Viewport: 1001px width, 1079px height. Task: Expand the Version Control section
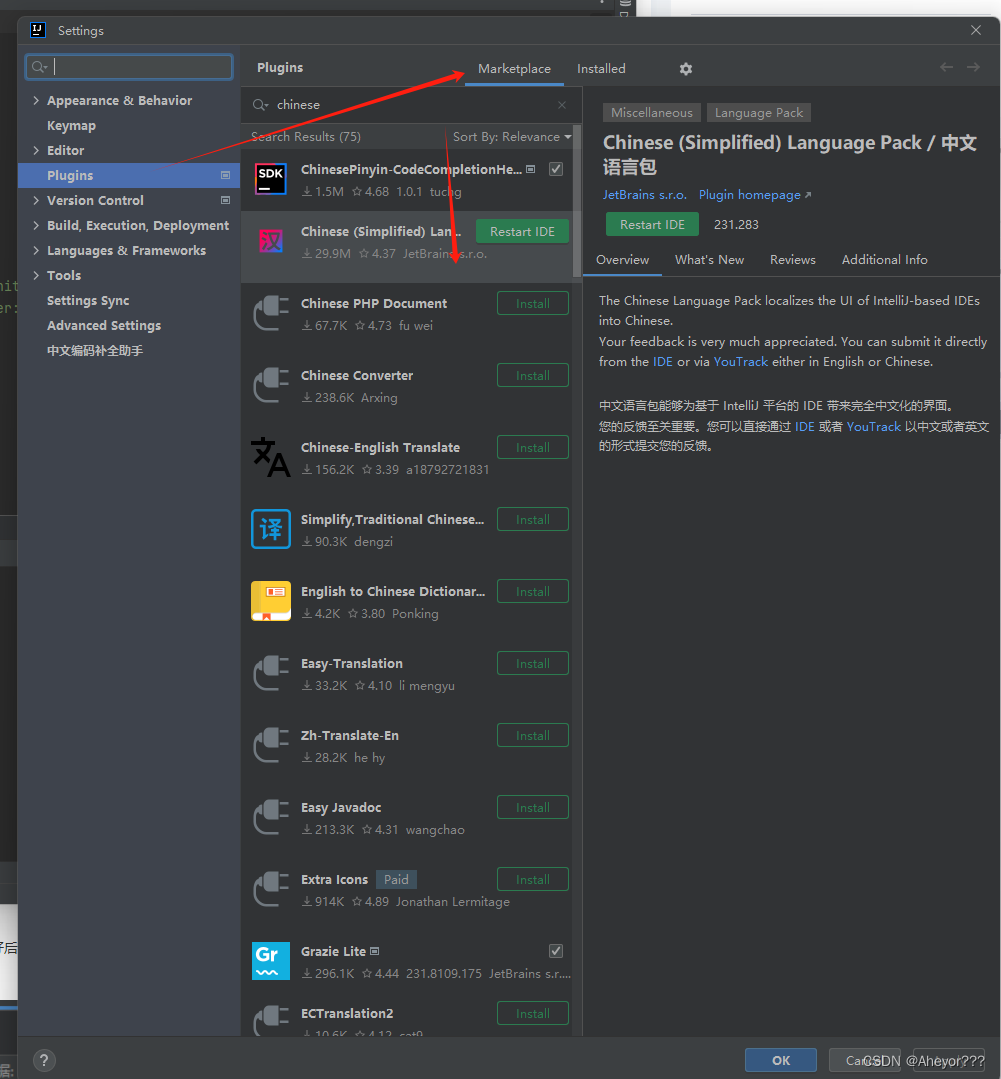pyautogui.click(x=36, y=200)
